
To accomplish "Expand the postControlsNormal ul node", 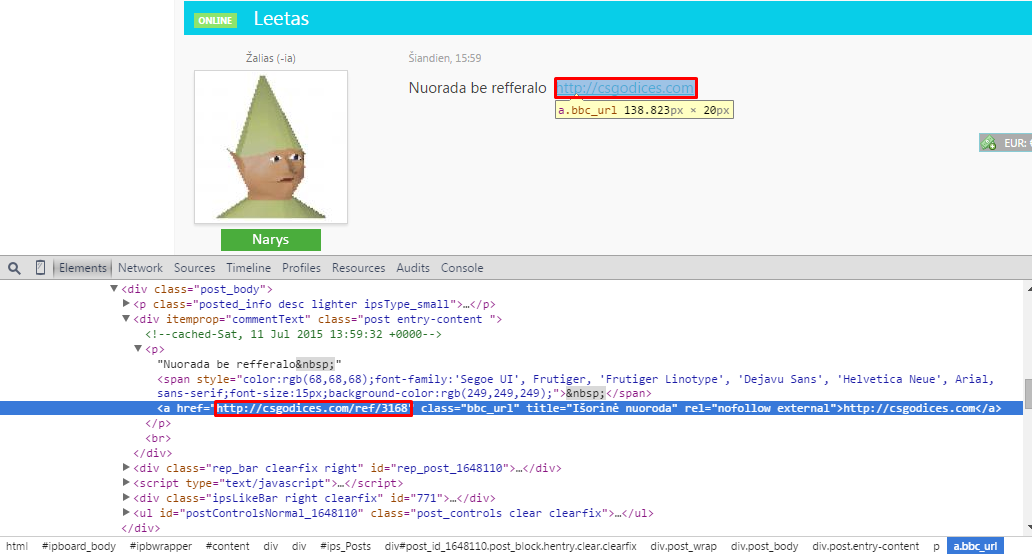I will [x=126, y=512].
